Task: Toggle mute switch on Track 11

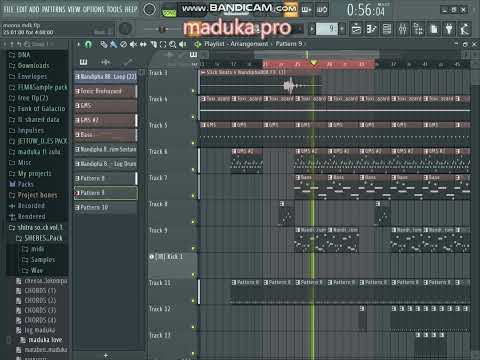Action: click(193, 301)
